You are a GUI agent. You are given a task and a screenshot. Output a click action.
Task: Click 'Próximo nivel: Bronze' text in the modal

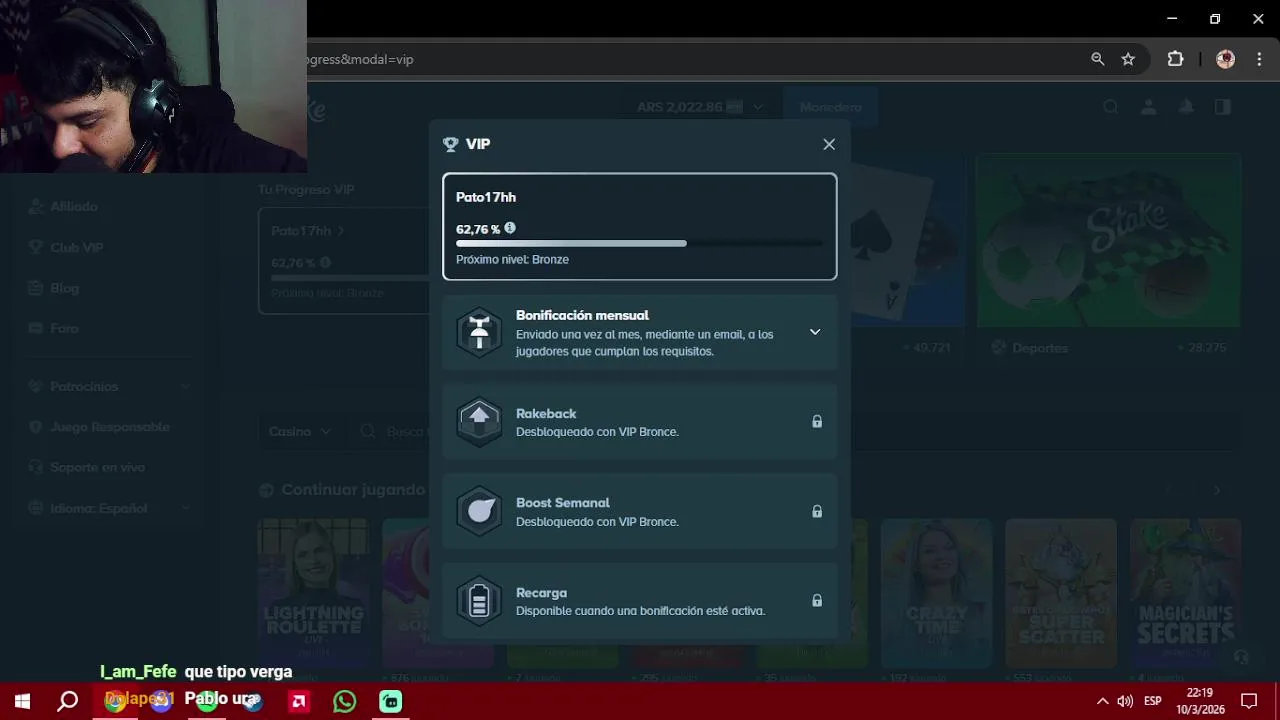[x=512, y=259]
